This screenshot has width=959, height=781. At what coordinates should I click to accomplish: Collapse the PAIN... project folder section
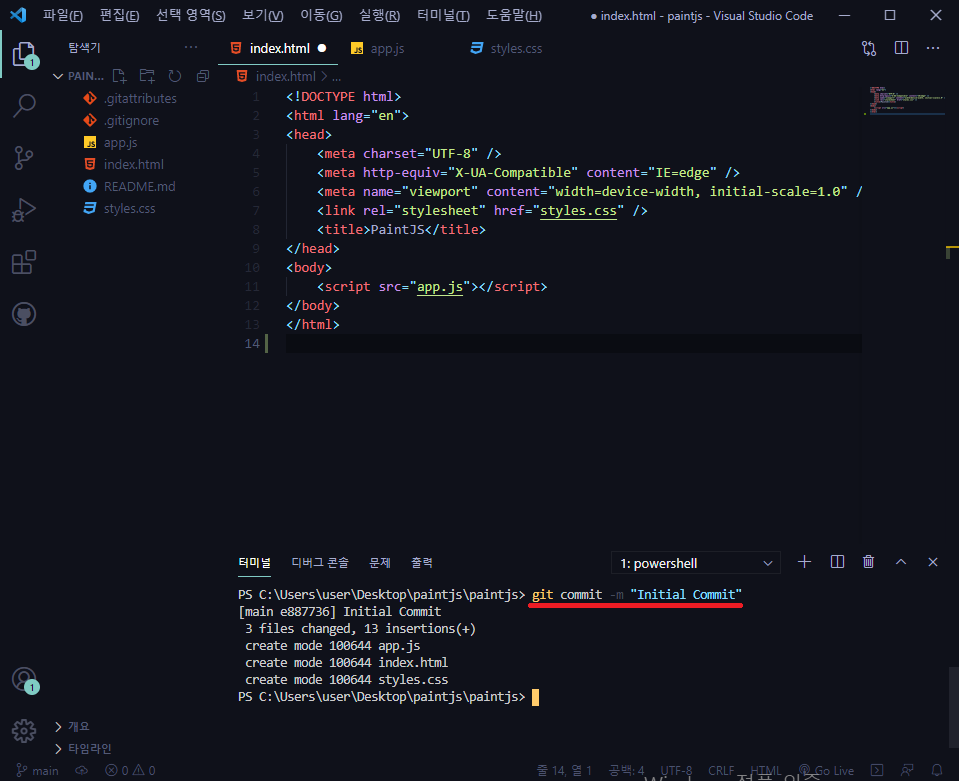[x=79, y=76]
